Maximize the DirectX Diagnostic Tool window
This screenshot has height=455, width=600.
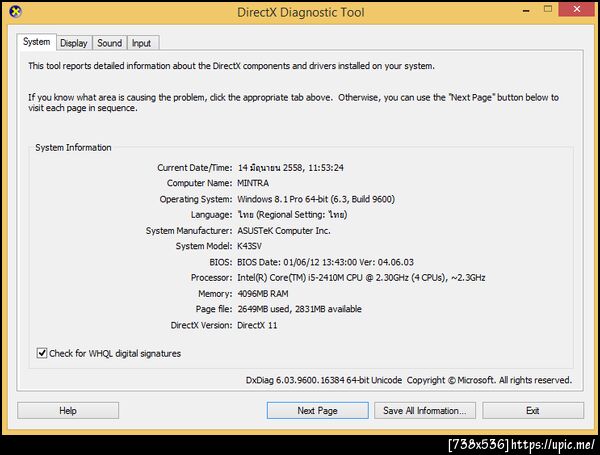pyautogui.click(x=548, y=9)
